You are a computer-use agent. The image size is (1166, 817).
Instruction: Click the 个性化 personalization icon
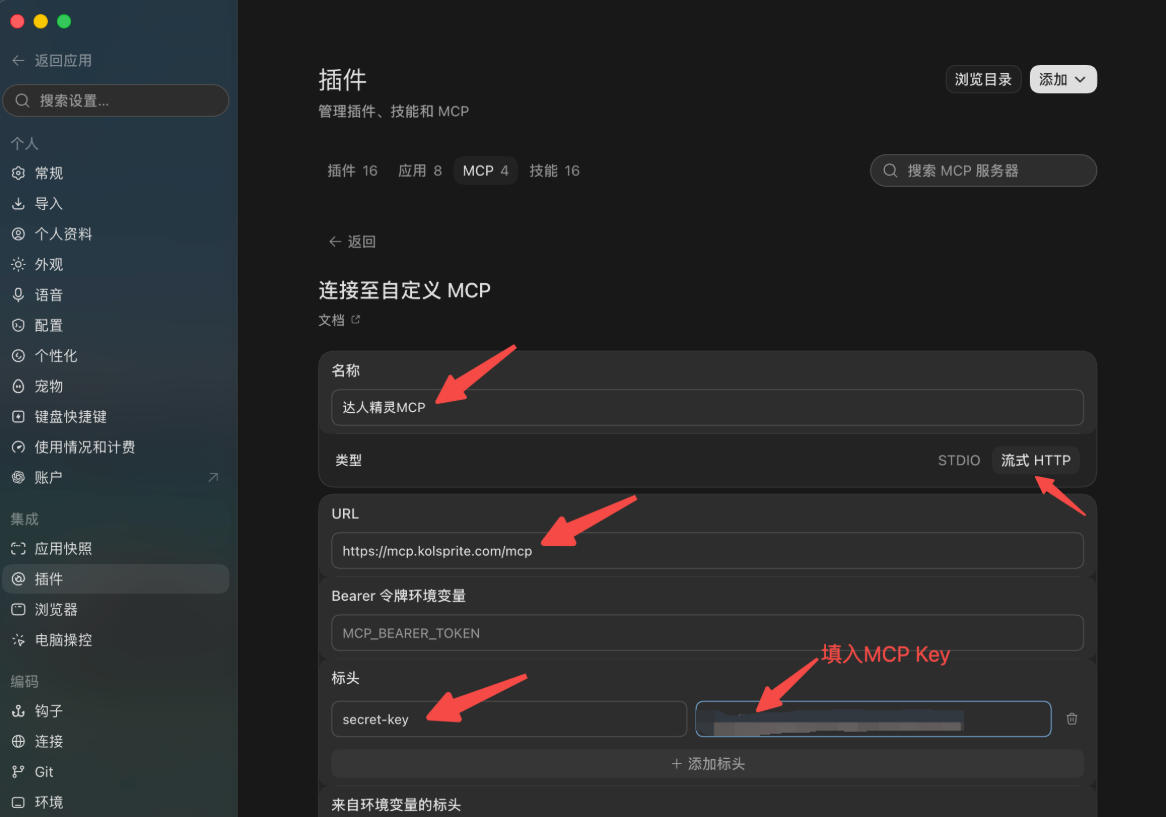(x=19, y=356)
